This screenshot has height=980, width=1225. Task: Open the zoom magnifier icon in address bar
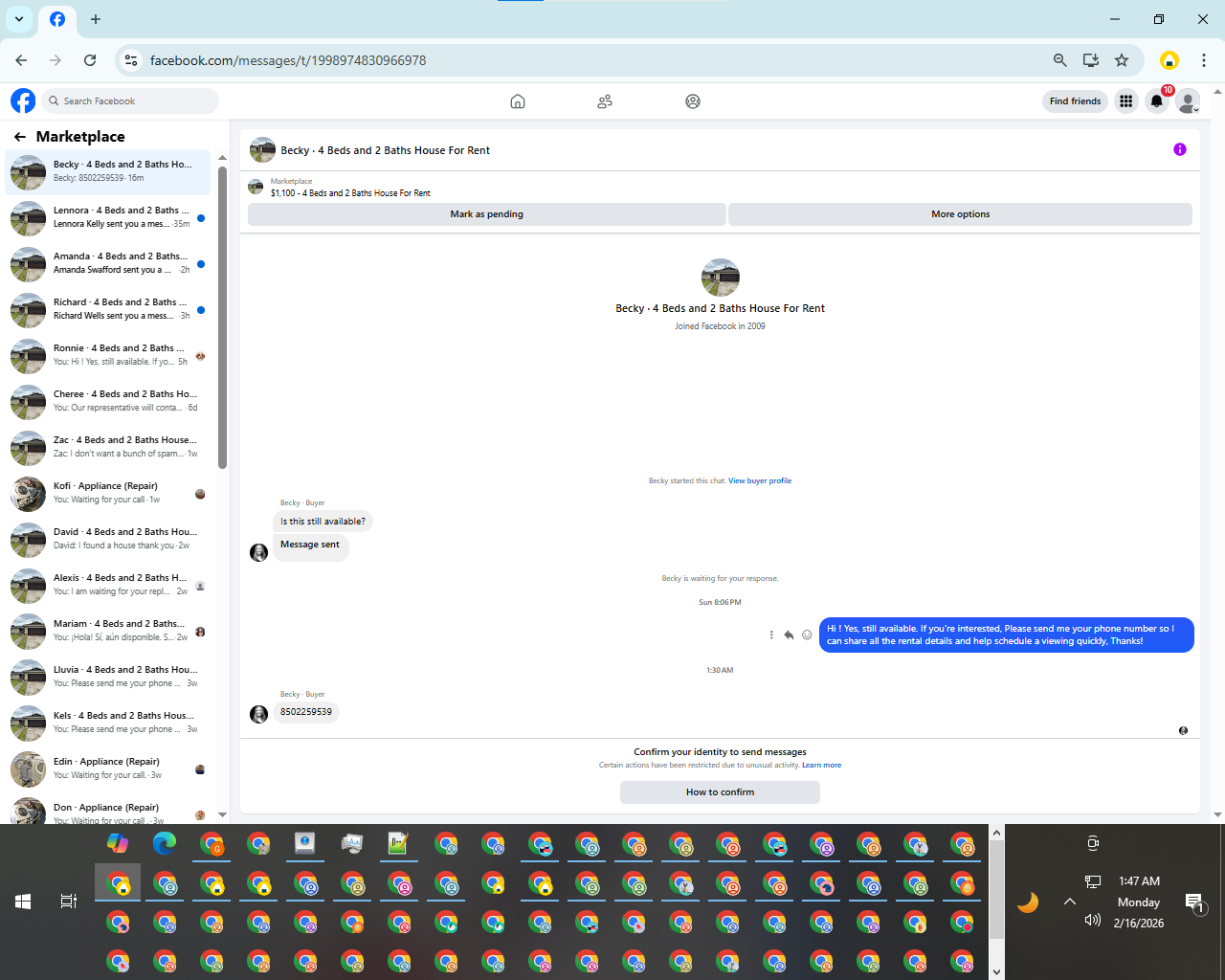click(x=1059, y=60)
